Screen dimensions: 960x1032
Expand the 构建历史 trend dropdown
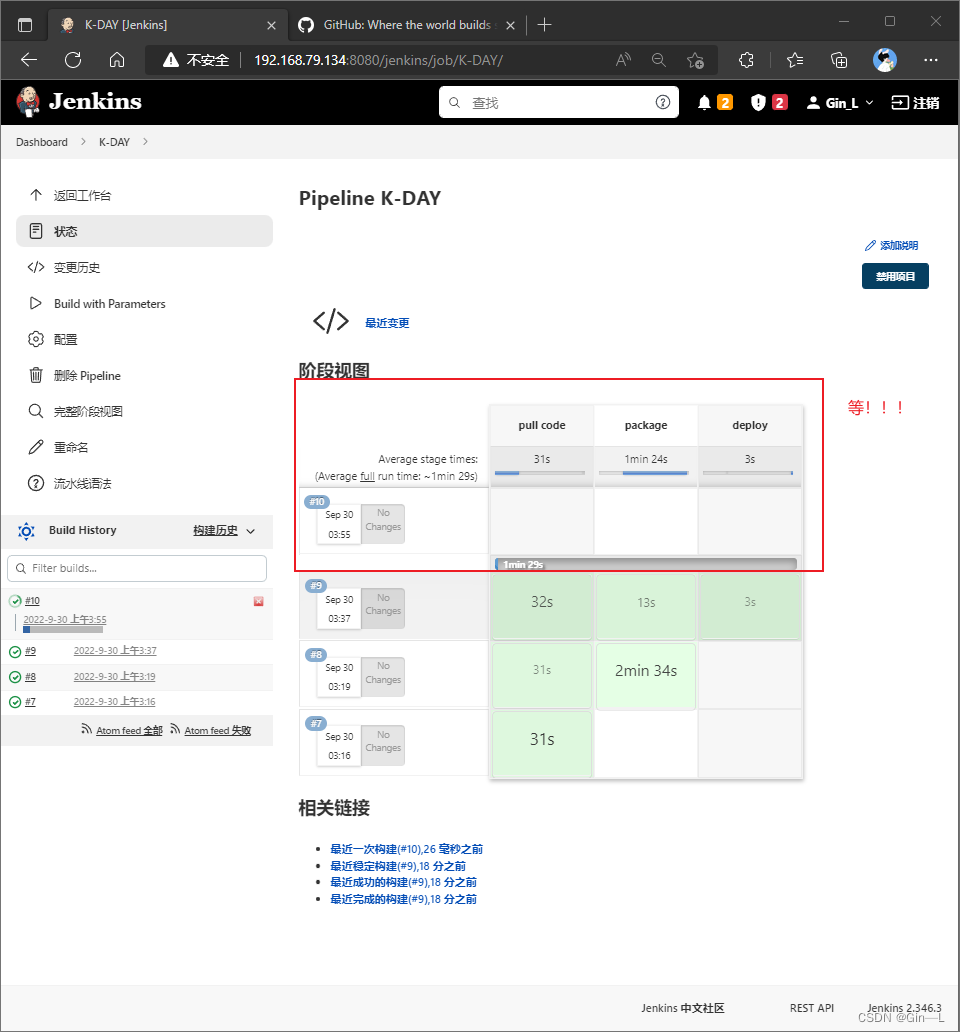point(251,531)
